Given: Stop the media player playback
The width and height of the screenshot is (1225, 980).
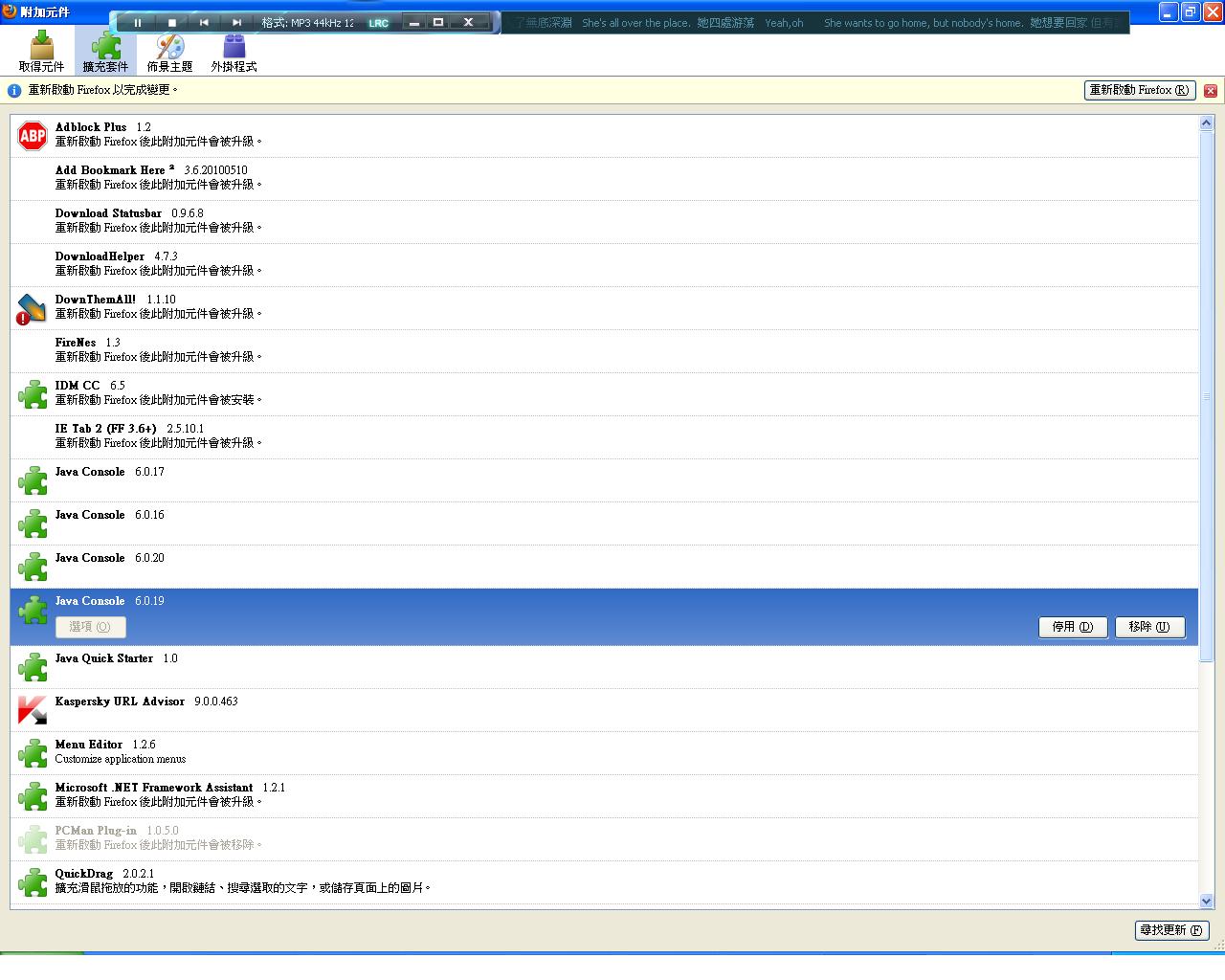Looking at the screenshot, I should pos(172,22).
